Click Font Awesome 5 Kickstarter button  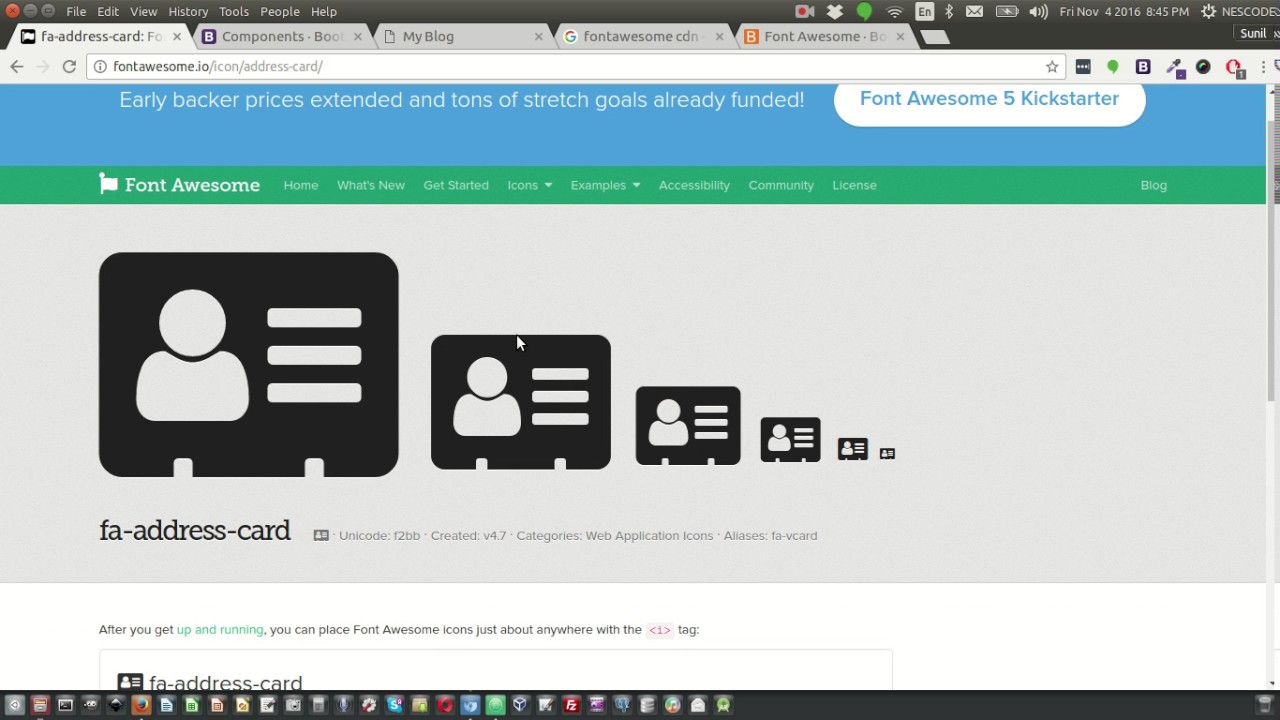coord(989,100)
